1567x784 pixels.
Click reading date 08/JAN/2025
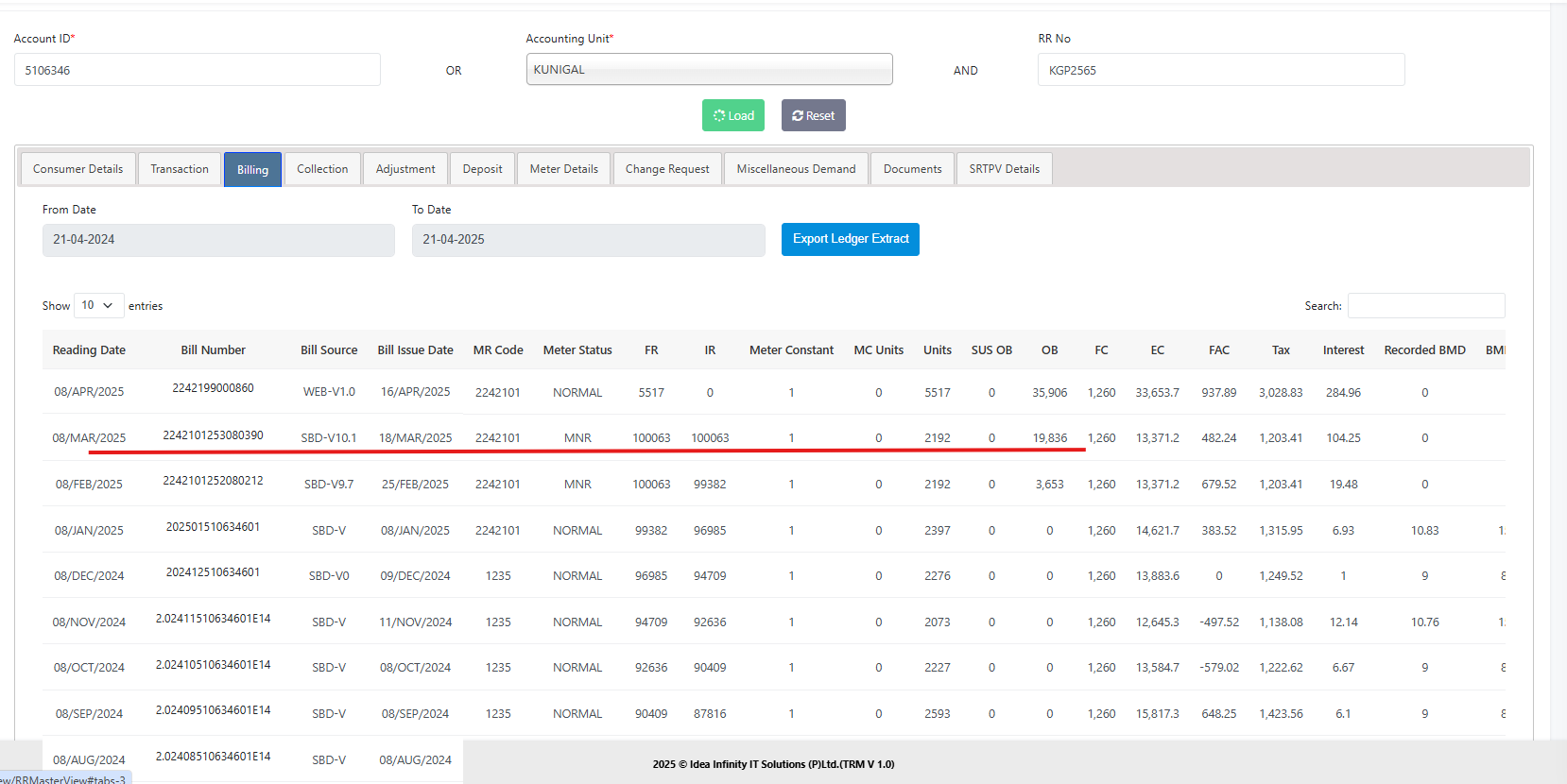tap(89, 531)
